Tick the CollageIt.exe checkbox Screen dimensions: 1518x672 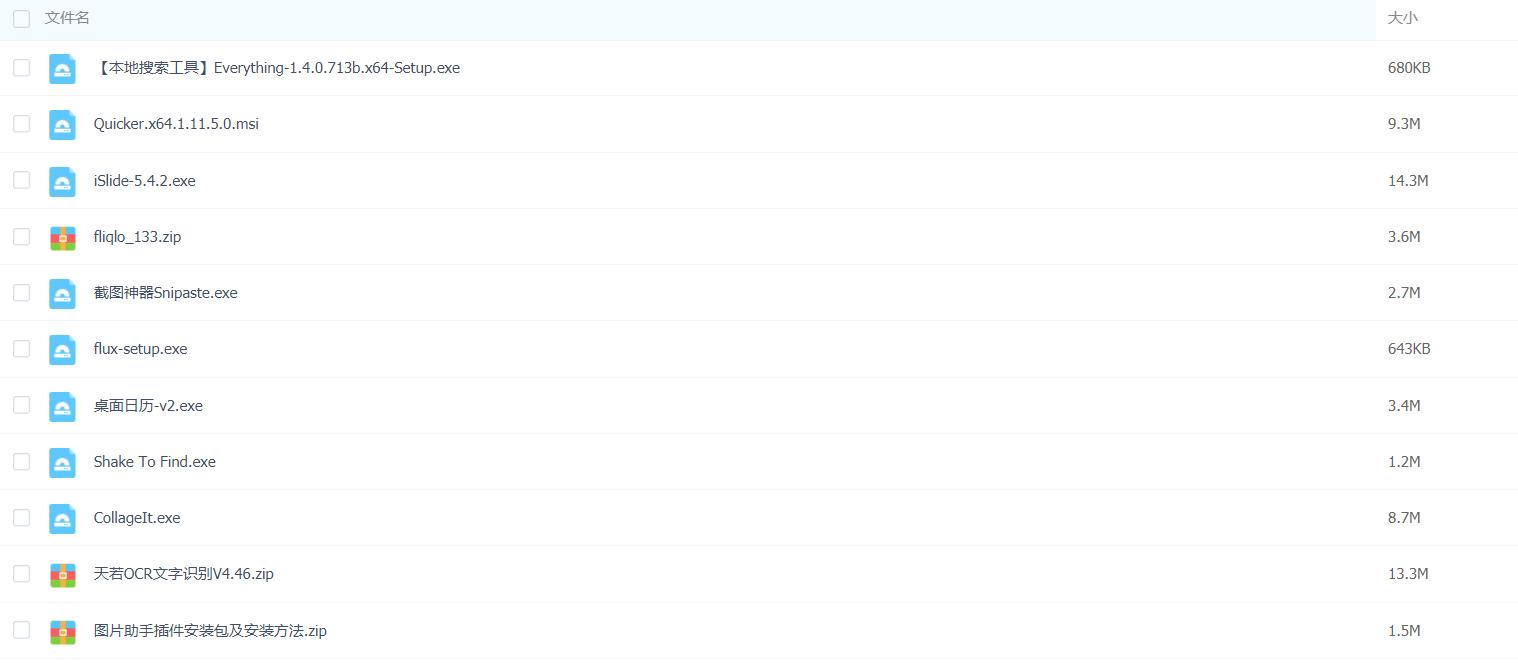click(x=21, y=517)
